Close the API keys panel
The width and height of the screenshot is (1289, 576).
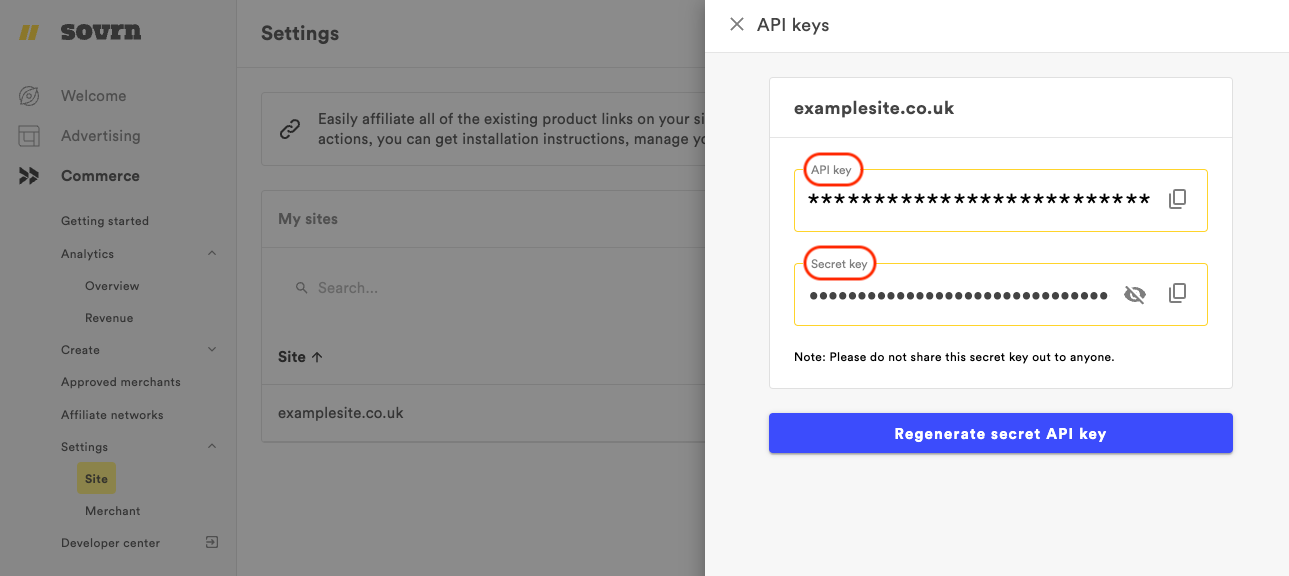coord(737,25)
